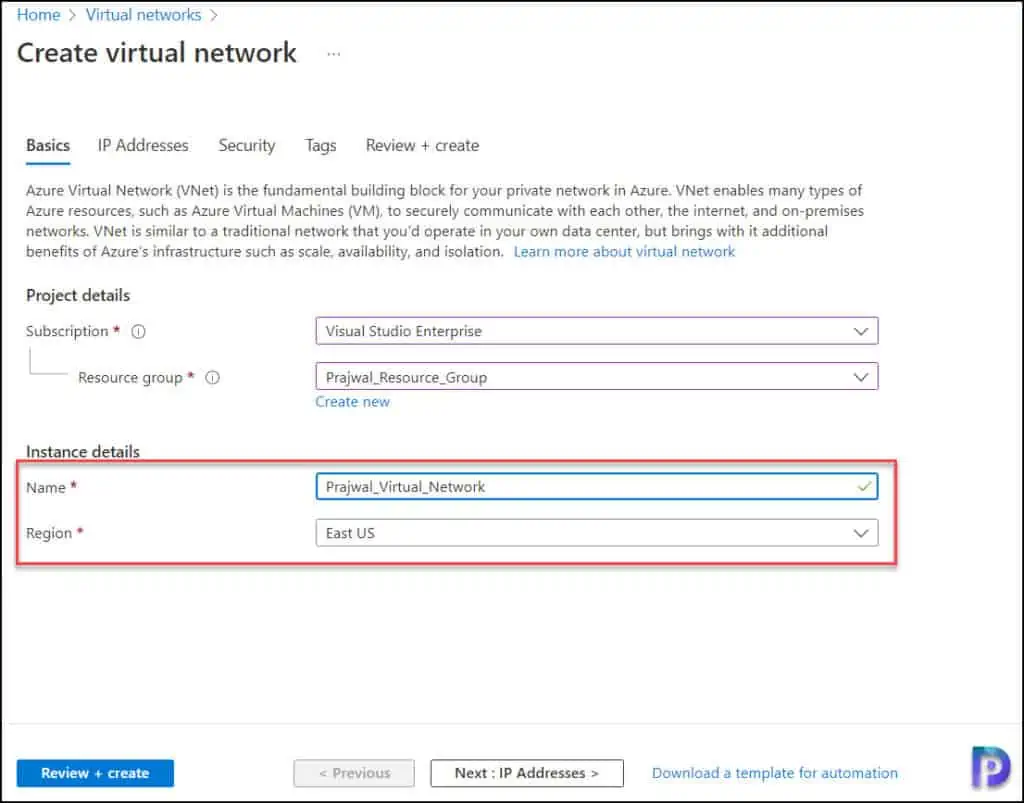
Task: Open the ellipsis menu beside page title
Action: coord(334,54)
